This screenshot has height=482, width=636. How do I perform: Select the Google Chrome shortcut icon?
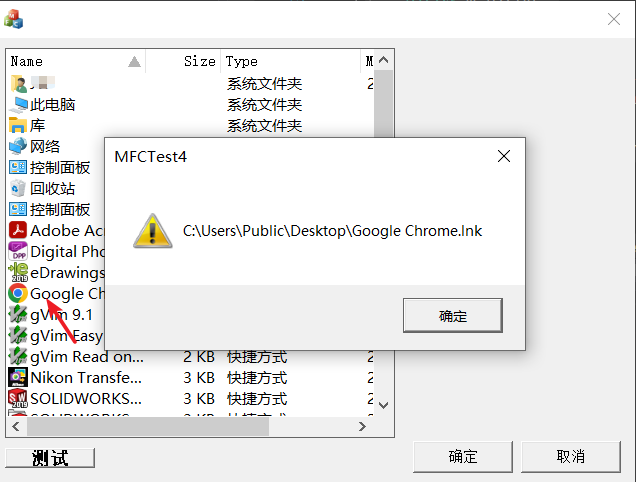[x=18, y=293]
